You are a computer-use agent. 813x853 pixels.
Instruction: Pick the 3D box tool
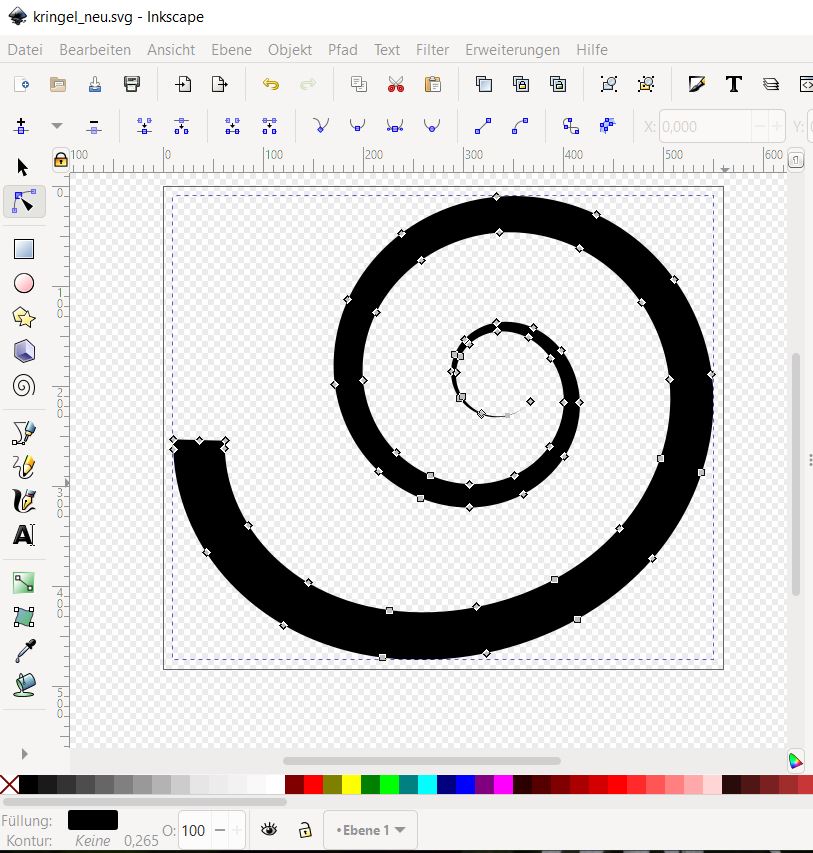(x=24, y=351)
